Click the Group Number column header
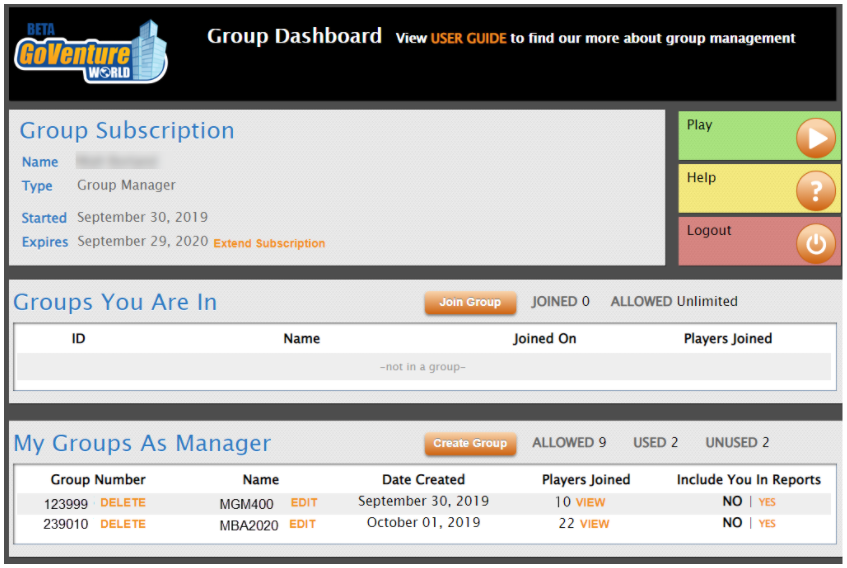The image size is (847, 568). pyautogui.click(x=98, y=479)
